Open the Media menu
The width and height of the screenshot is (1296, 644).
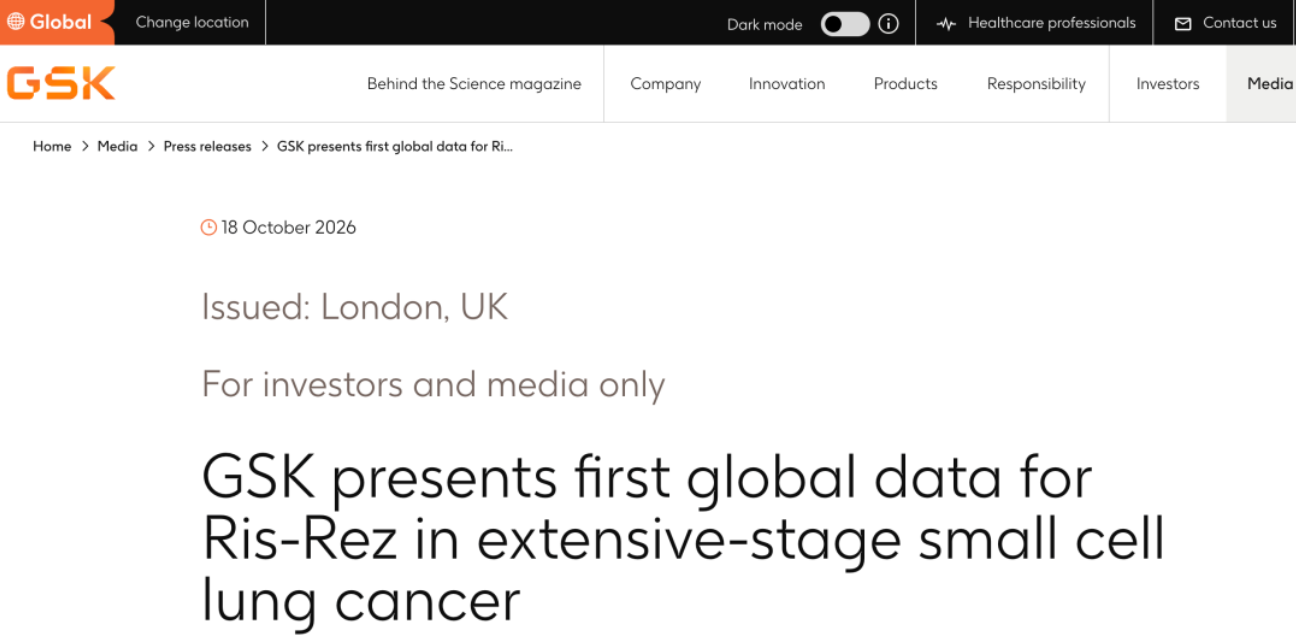pyautogui.click(x=1270, y=84)
